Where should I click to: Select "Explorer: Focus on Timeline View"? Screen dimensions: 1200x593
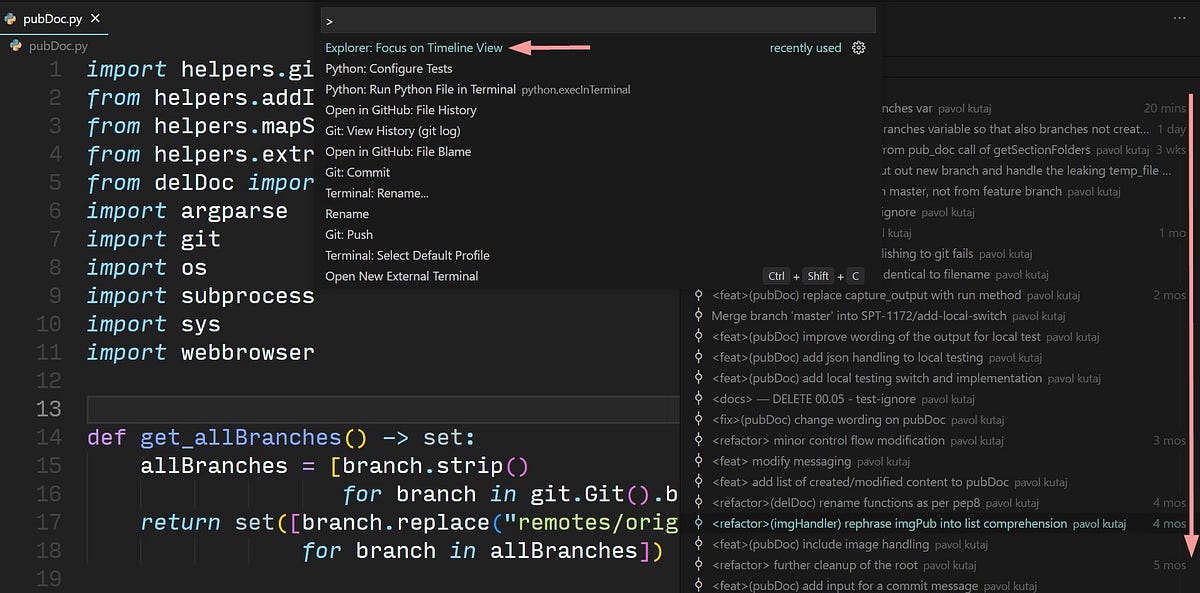click(x=413, y=47)
